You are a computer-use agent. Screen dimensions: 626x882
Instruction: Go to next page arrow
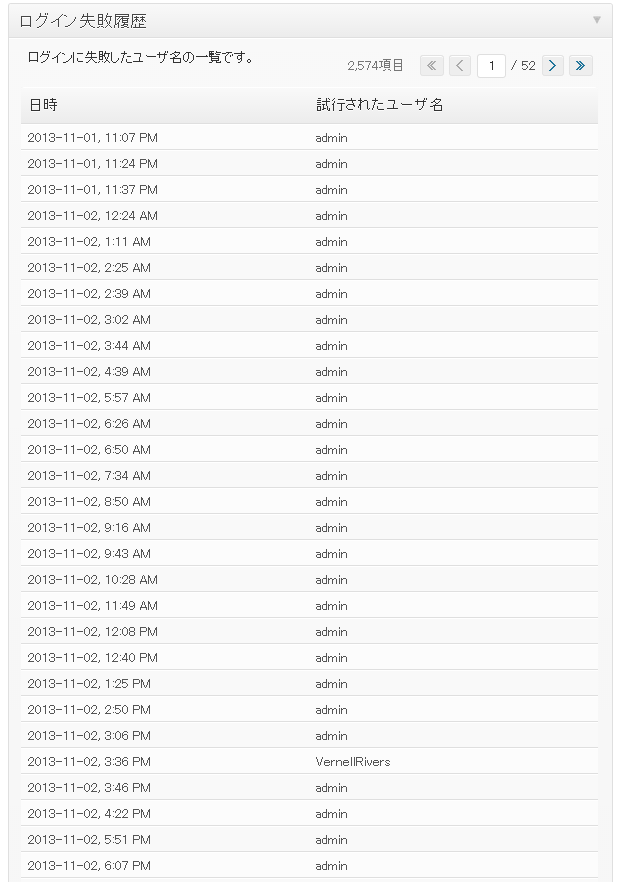point(552,66)
